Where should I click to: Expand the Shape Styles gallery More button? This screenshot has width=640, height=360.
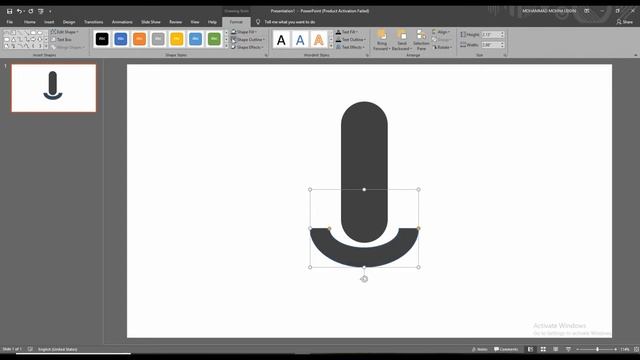click(x=227, y=46)
